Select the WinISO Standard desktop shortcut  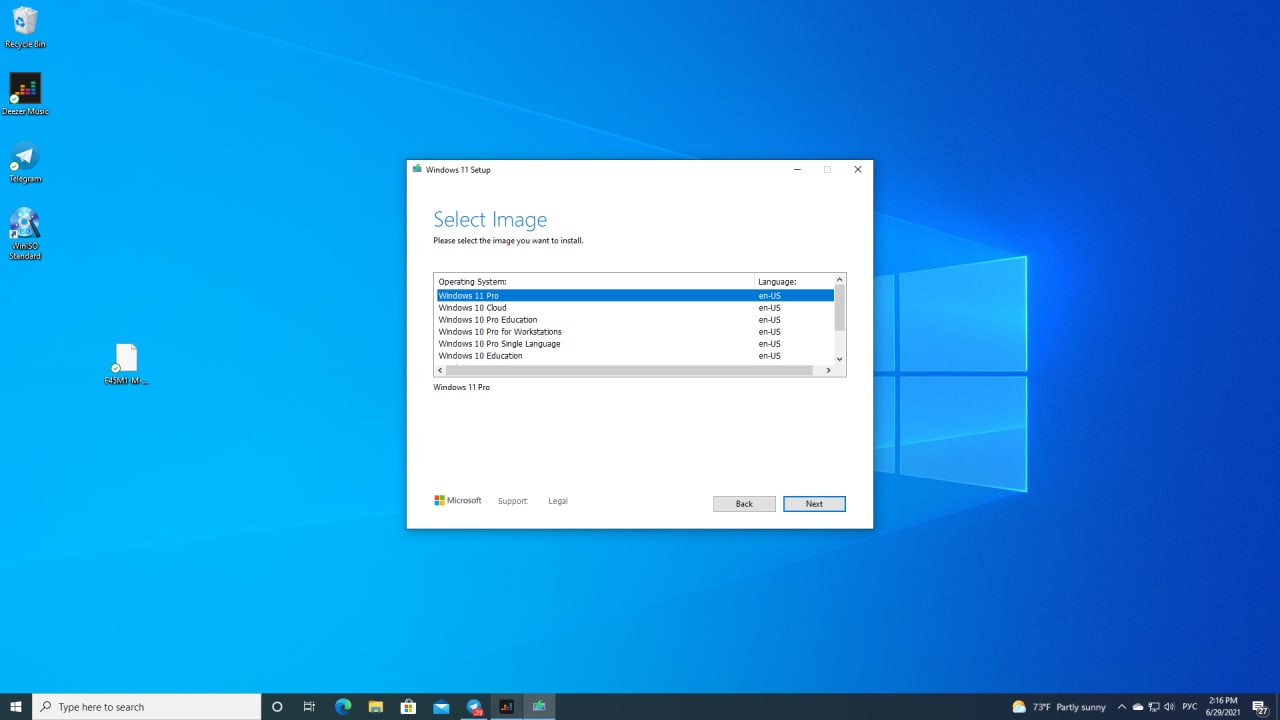tap(25, 233)
